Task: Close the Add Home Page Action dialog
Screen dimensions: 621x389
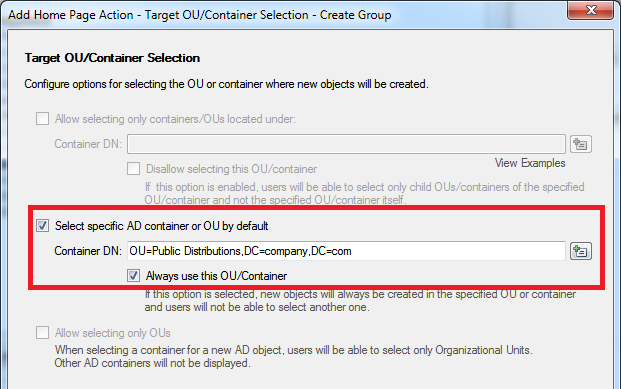Action: pos(591,10)
